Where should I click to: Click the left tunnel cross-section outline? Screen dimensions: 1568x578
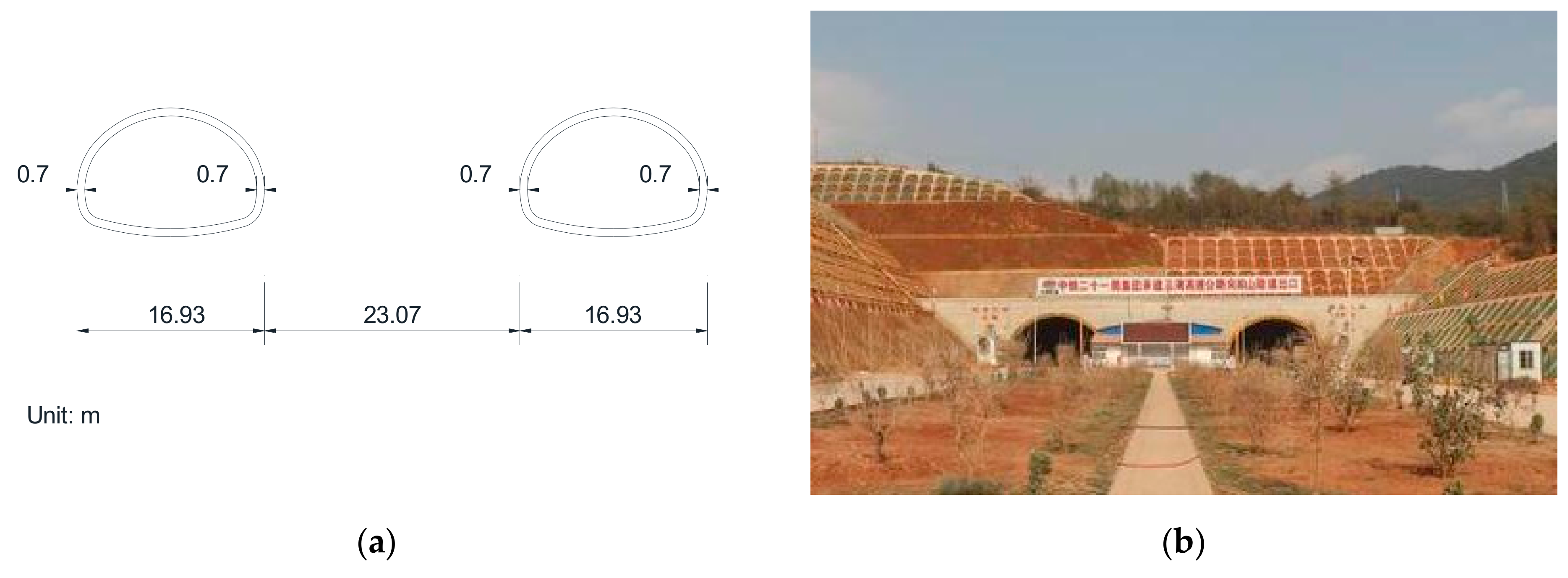coord(171,172)
